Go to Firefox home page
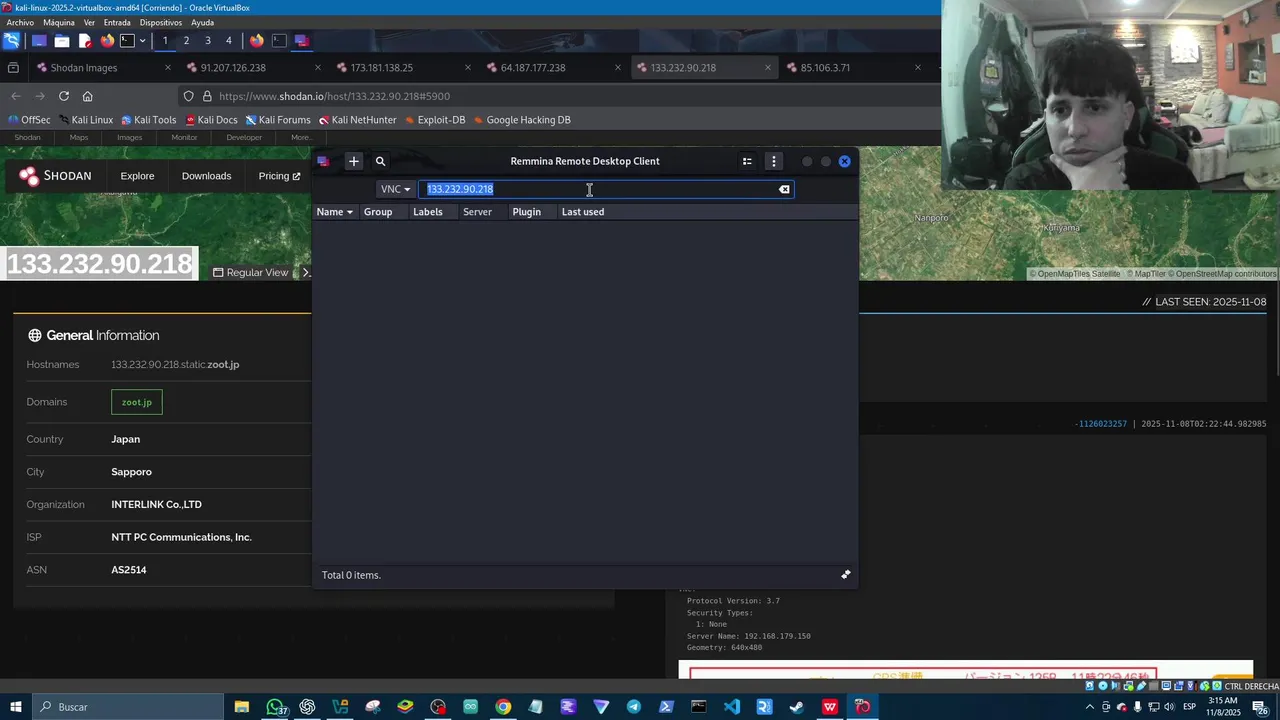The image size is (1280, 720). pyautogui.click(x=87, y=96)
